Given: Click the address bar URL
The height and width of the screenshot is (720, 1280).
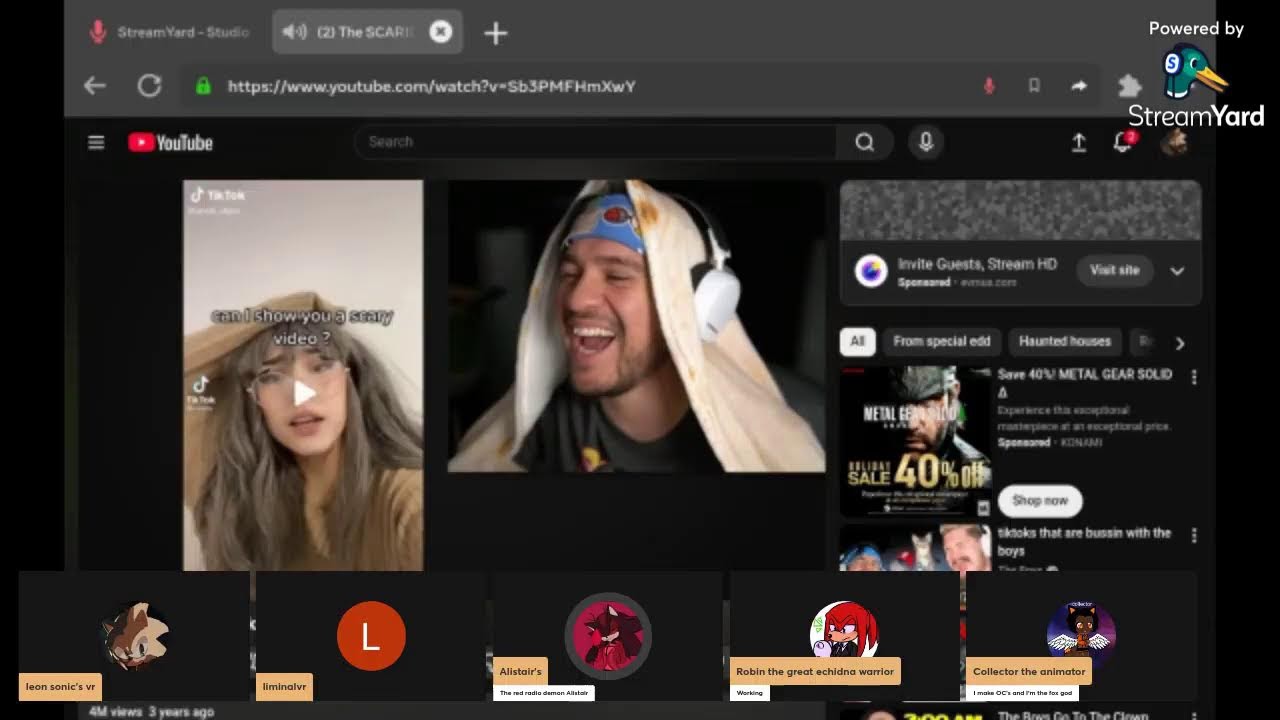Looking at the screenshot, I should [432, 86].
